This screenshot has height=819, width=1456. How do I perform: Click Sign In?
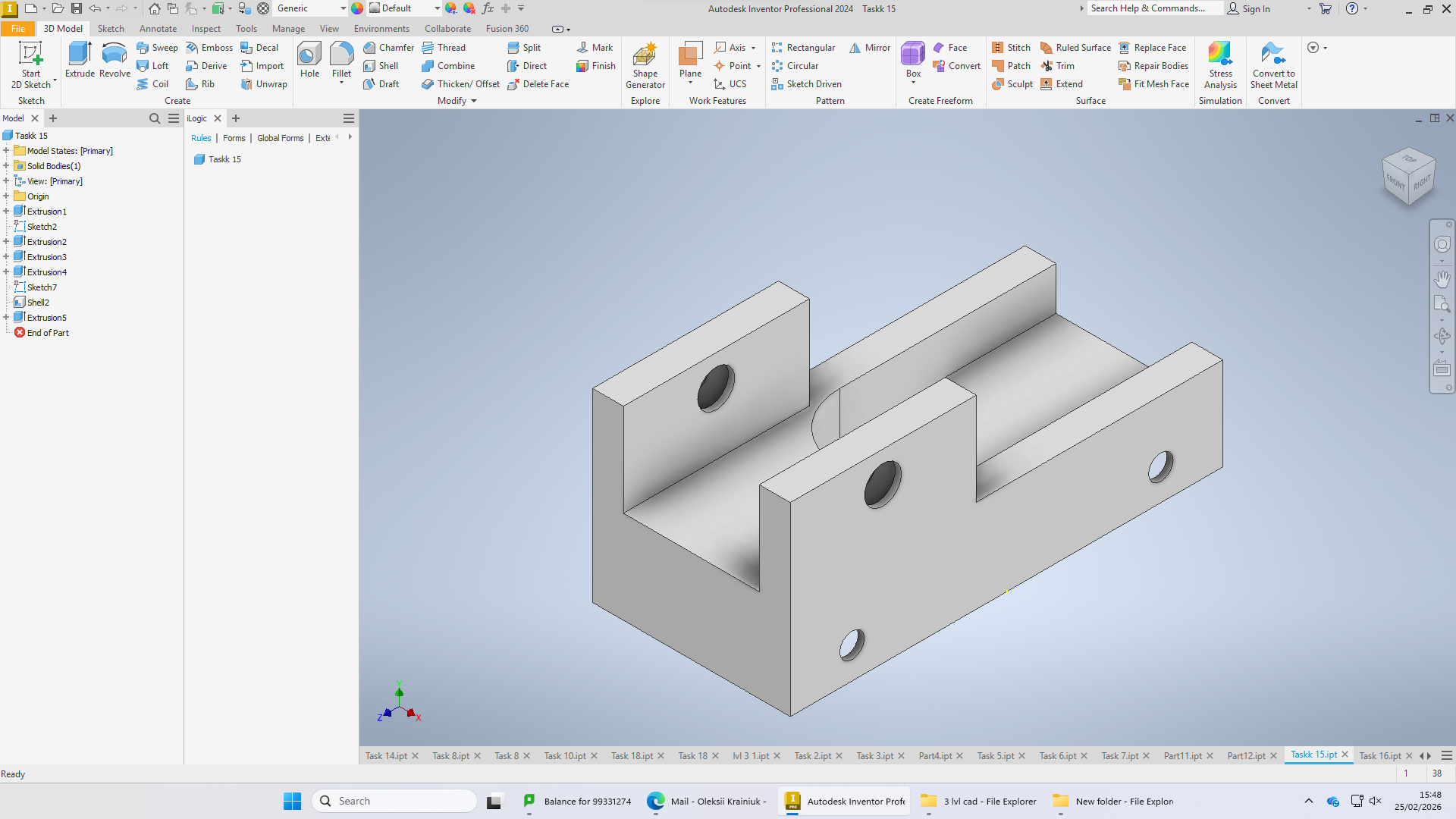(1248, 8)
